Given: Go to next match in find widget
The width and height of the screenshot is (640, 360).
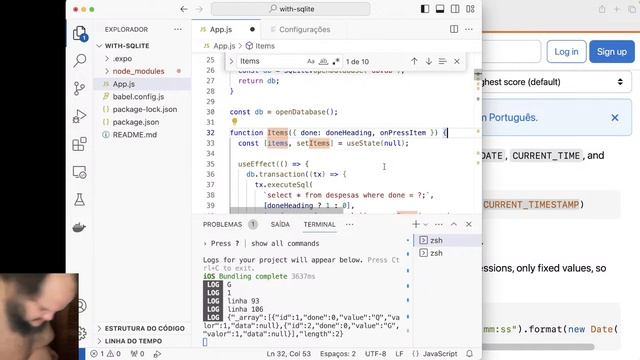Looking at the screenshot, I should click(x=429, y=61).
